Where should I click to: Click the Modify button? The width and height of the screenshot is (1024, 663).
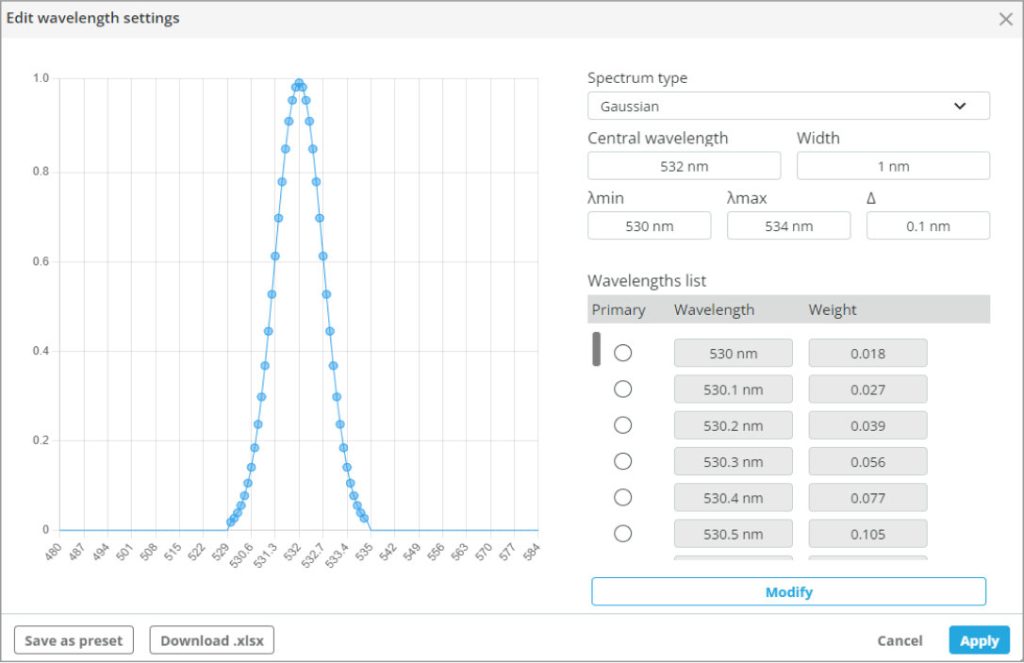tap(788, 592)
